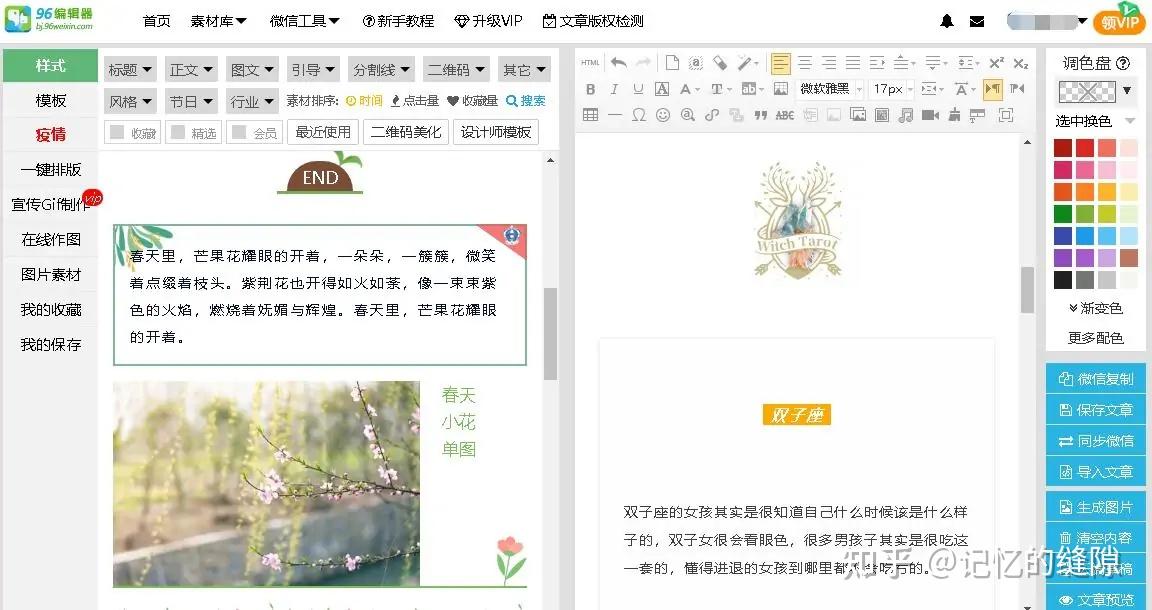Image resolution: width=1152 pixels, height=610 pixels.
Task: Click the eraser clear-formatting icon
Action: click(720, 63)
